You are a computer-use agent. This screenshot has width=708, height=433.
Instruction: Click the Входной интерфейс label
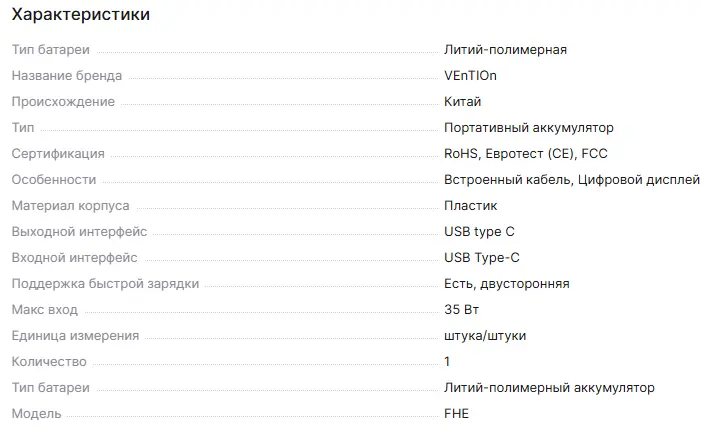(74, 258)
